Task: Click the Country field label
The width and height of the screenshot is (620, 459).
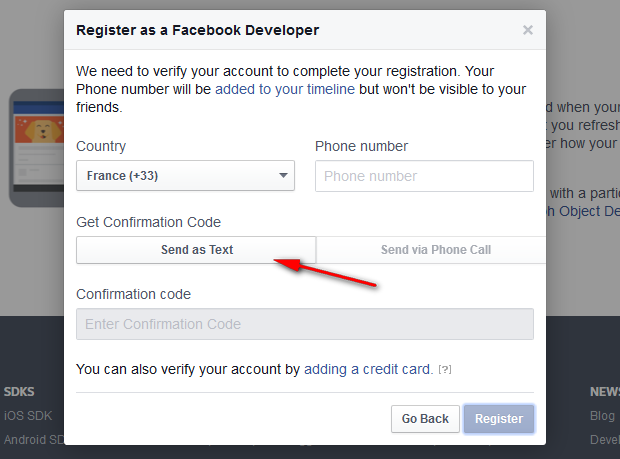Action: click(x=101, y=146)
